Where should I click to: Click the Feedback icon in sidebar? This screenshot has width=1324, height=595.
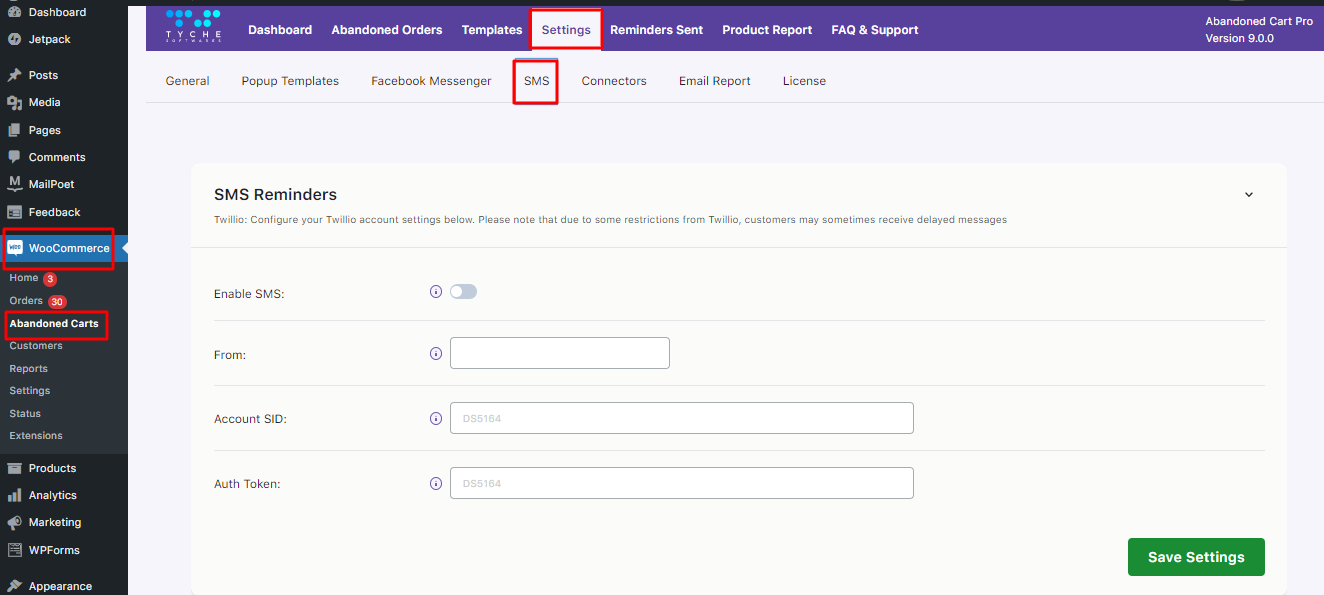(x=15, y=212)
